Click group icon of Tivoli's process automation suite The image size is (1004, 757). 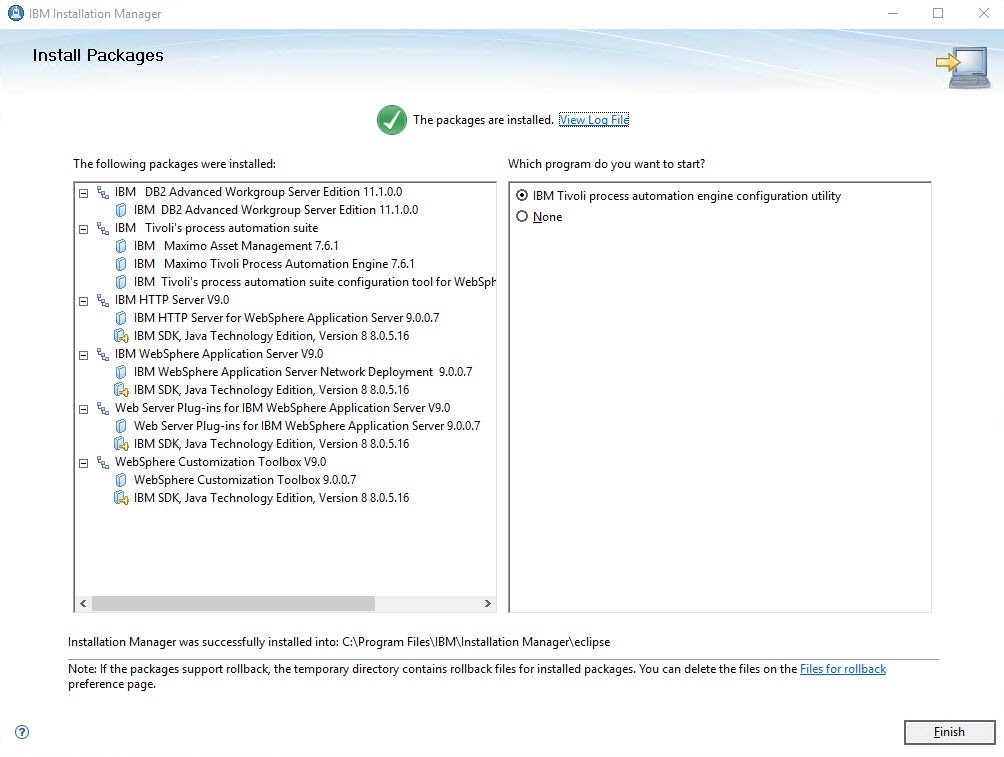102,228
